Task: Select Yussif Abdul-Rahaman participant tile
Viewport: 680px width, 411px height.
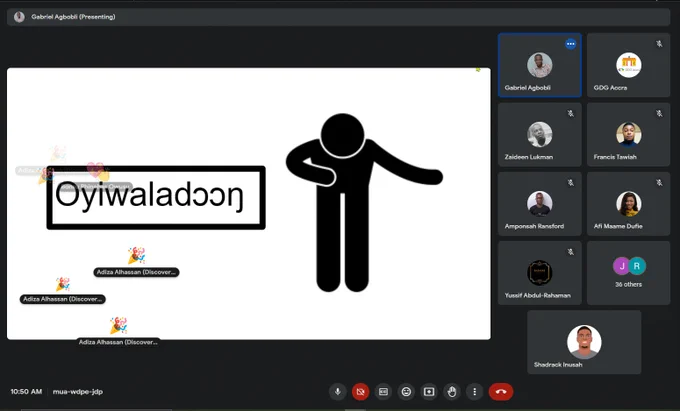Action: point(539,273)
